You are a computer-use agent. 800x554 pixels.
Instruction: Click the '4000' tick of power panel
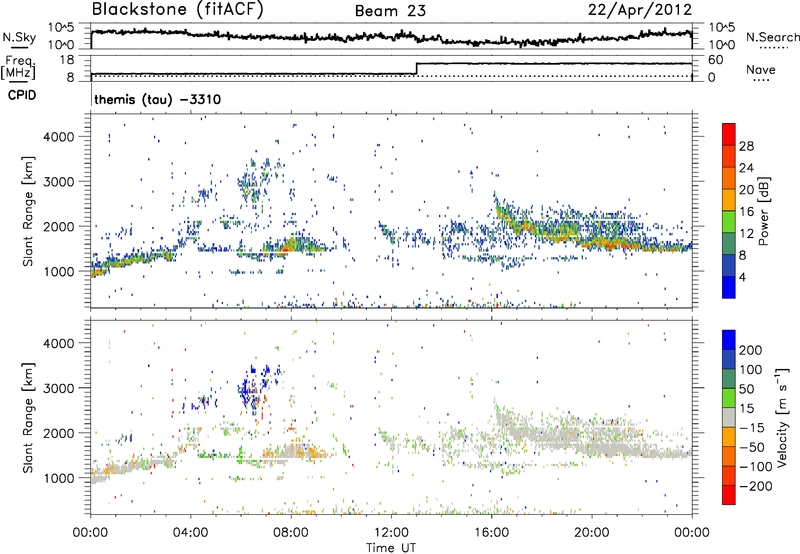click(58, 137)
